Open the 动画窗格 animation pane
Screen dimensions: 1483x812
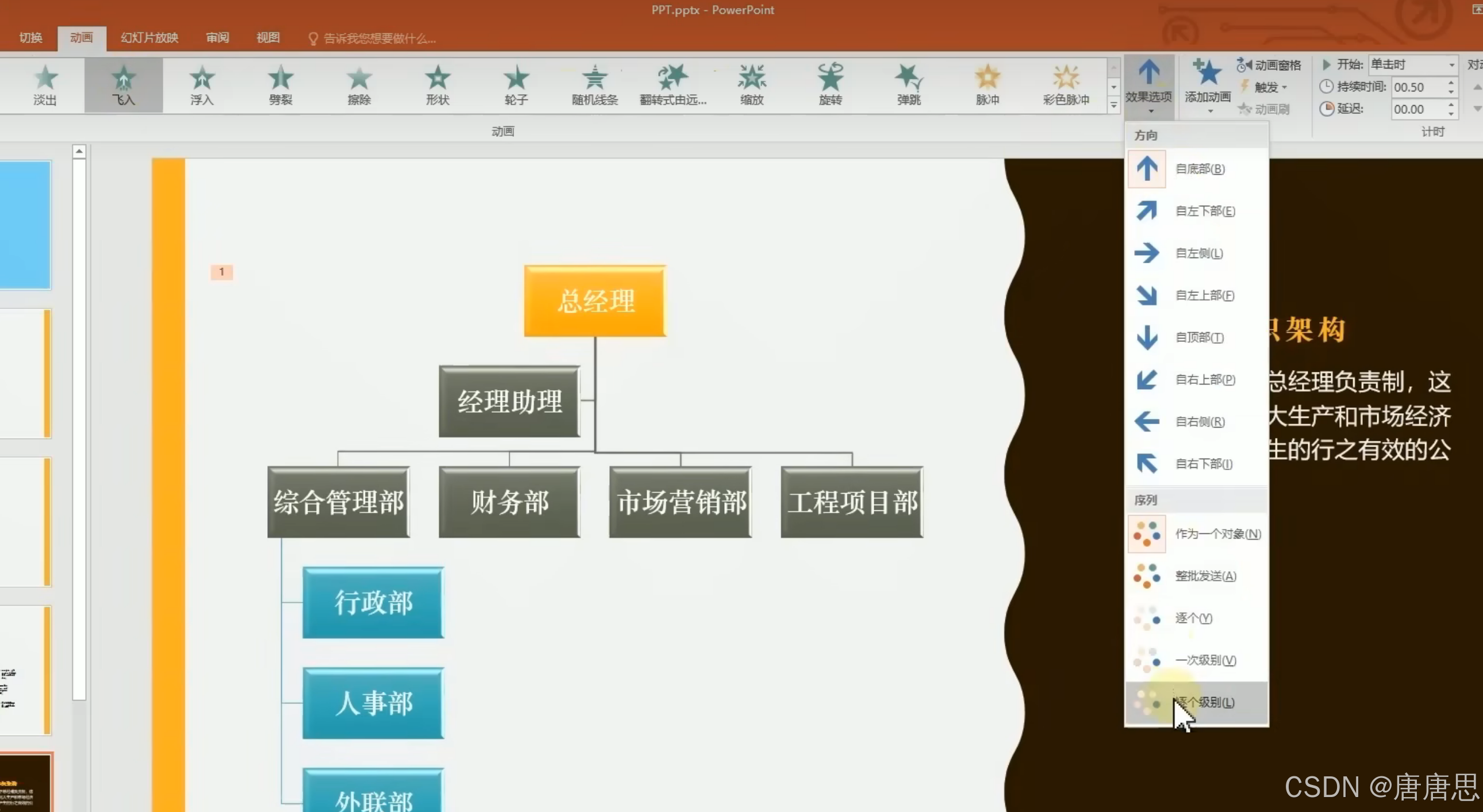pos(1269,65)
